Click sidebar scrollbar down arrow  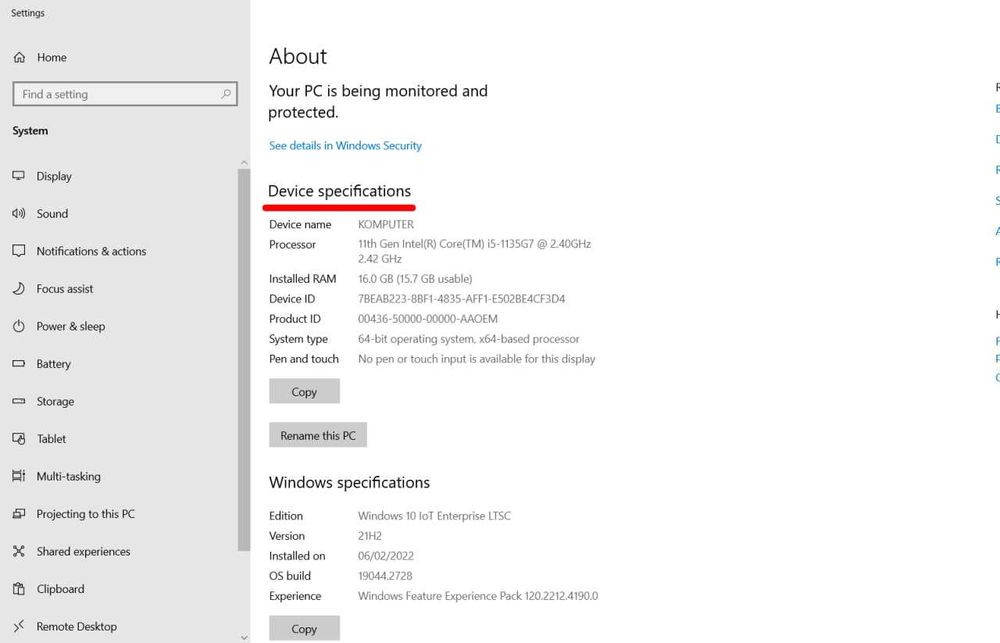point(244,637)
